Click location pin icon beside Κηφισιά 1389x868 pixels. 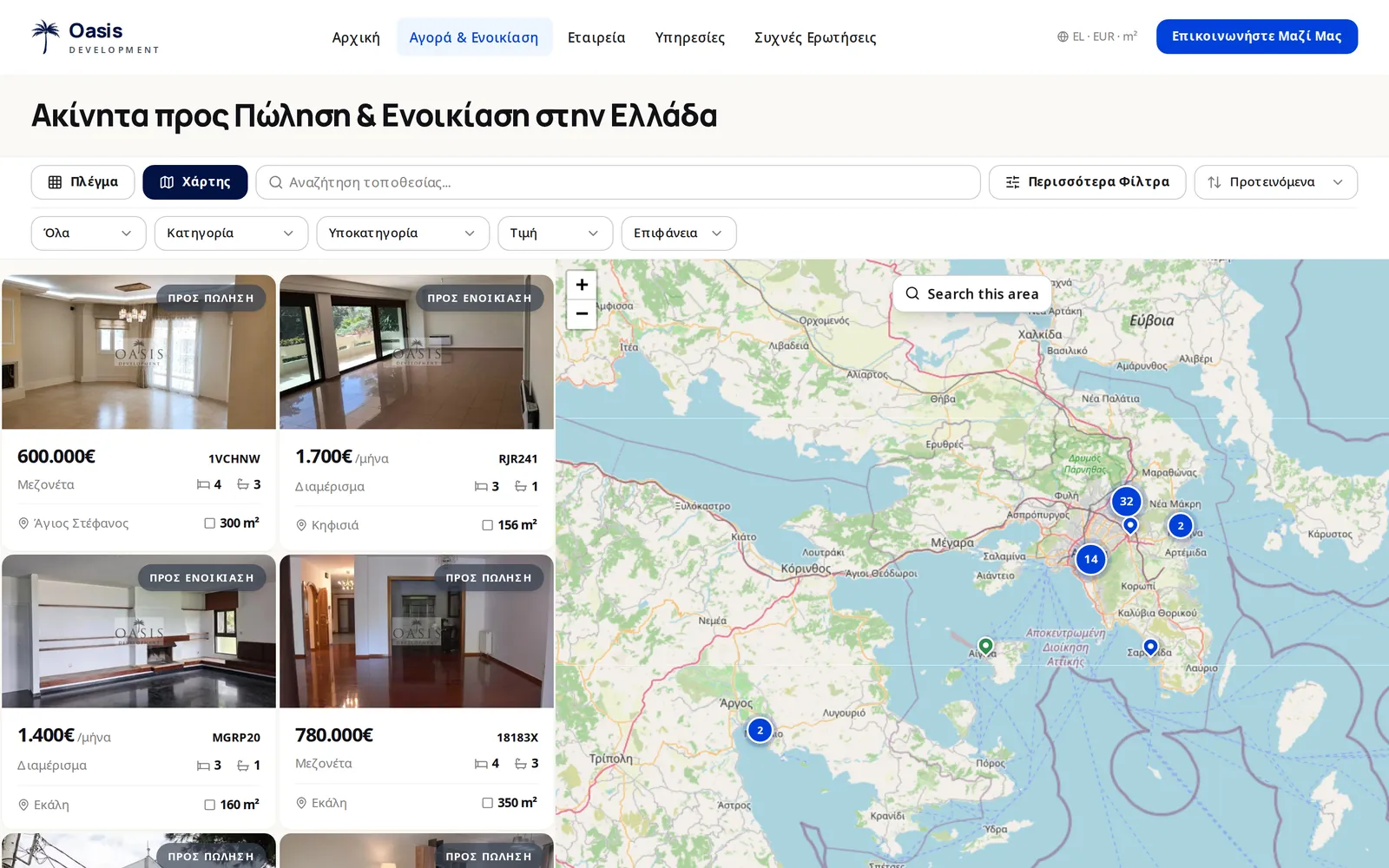coord(301,525)
